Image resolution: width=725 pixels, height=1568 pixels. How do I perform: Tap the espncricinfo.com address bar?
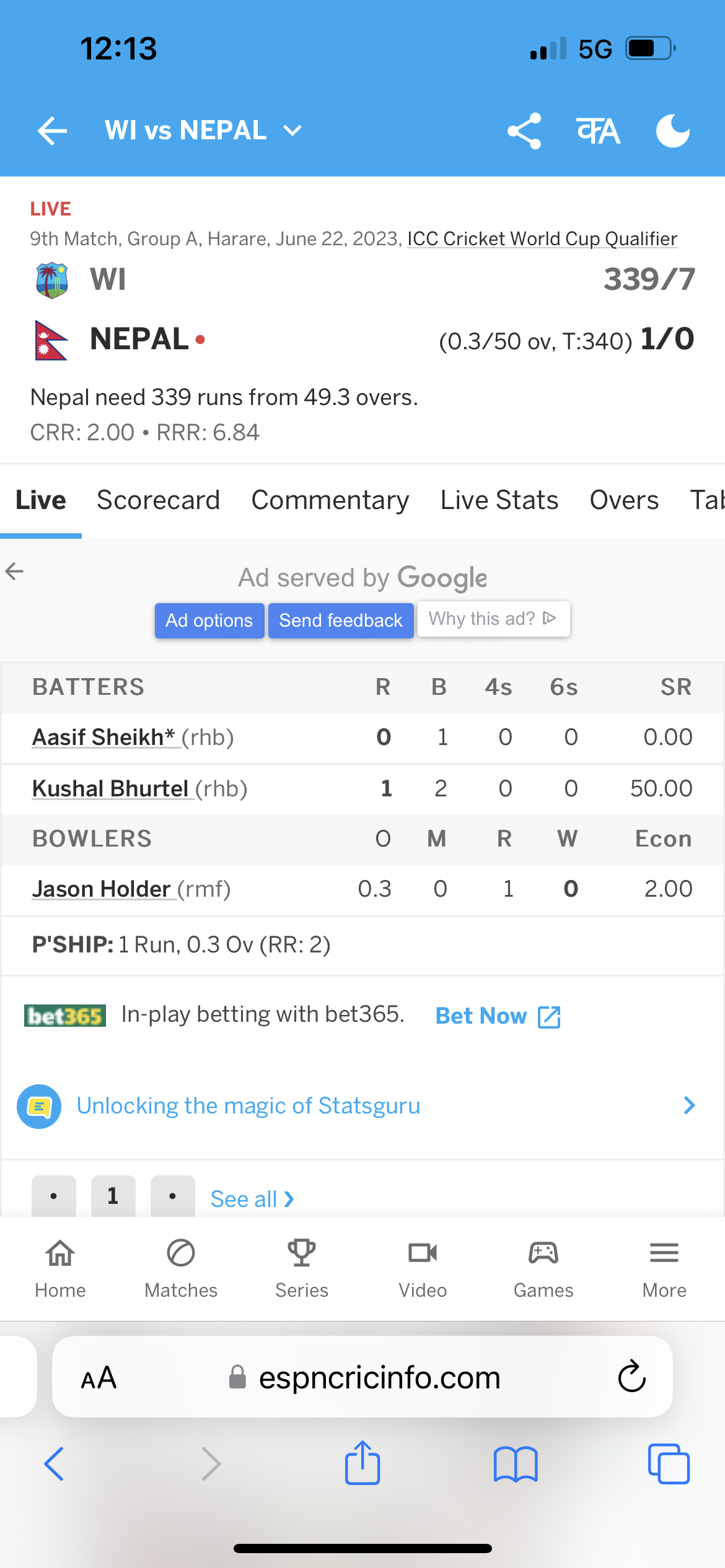(378, 1378)
